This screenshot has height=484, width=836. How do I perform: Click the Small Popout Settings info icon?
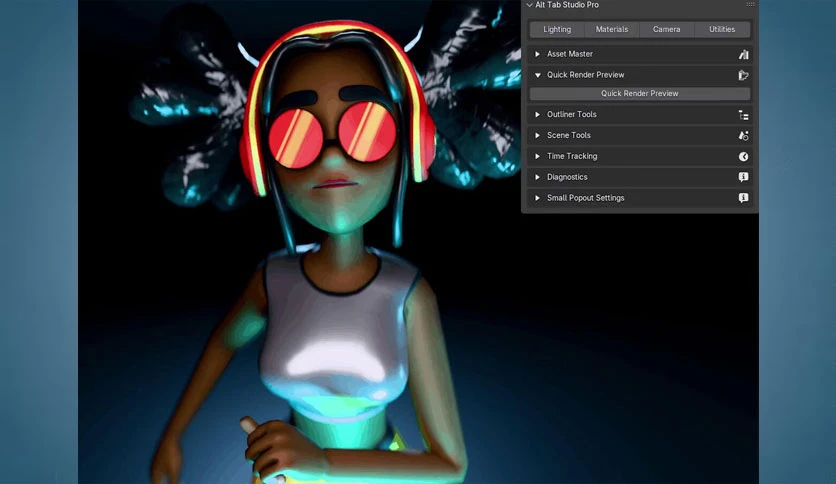click(x=743, y=198)
